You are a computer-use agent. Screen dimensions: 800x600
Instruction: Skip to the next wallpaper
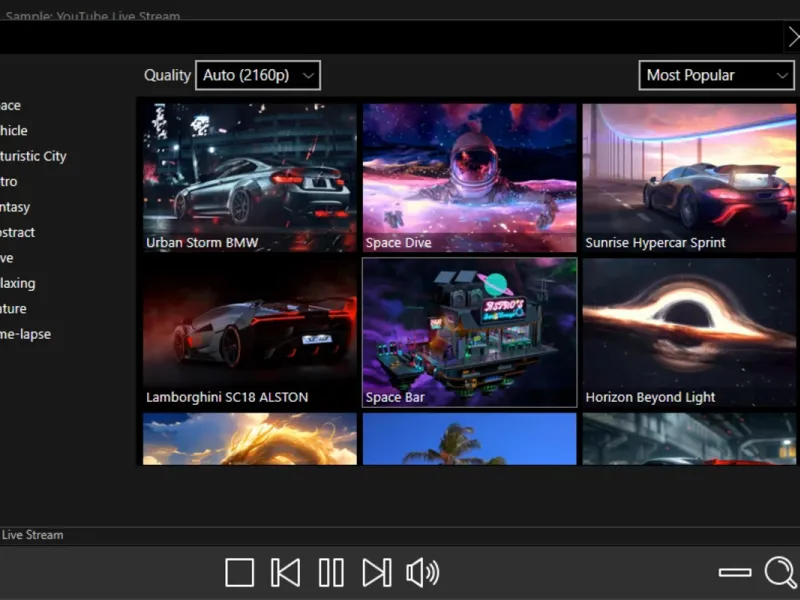(x=377, y=572)
